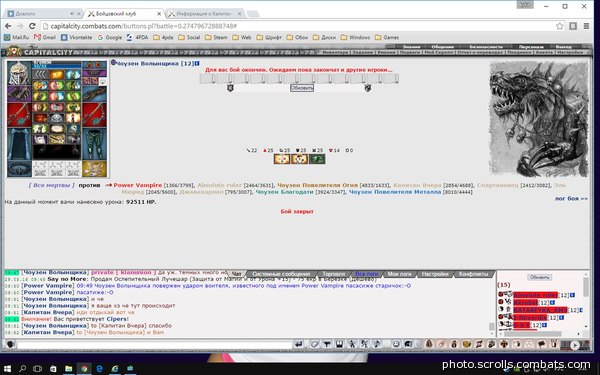Click the round arrow button at toolbar end
The height and width of the screenshot is (375, 600).
pos(575,345)
